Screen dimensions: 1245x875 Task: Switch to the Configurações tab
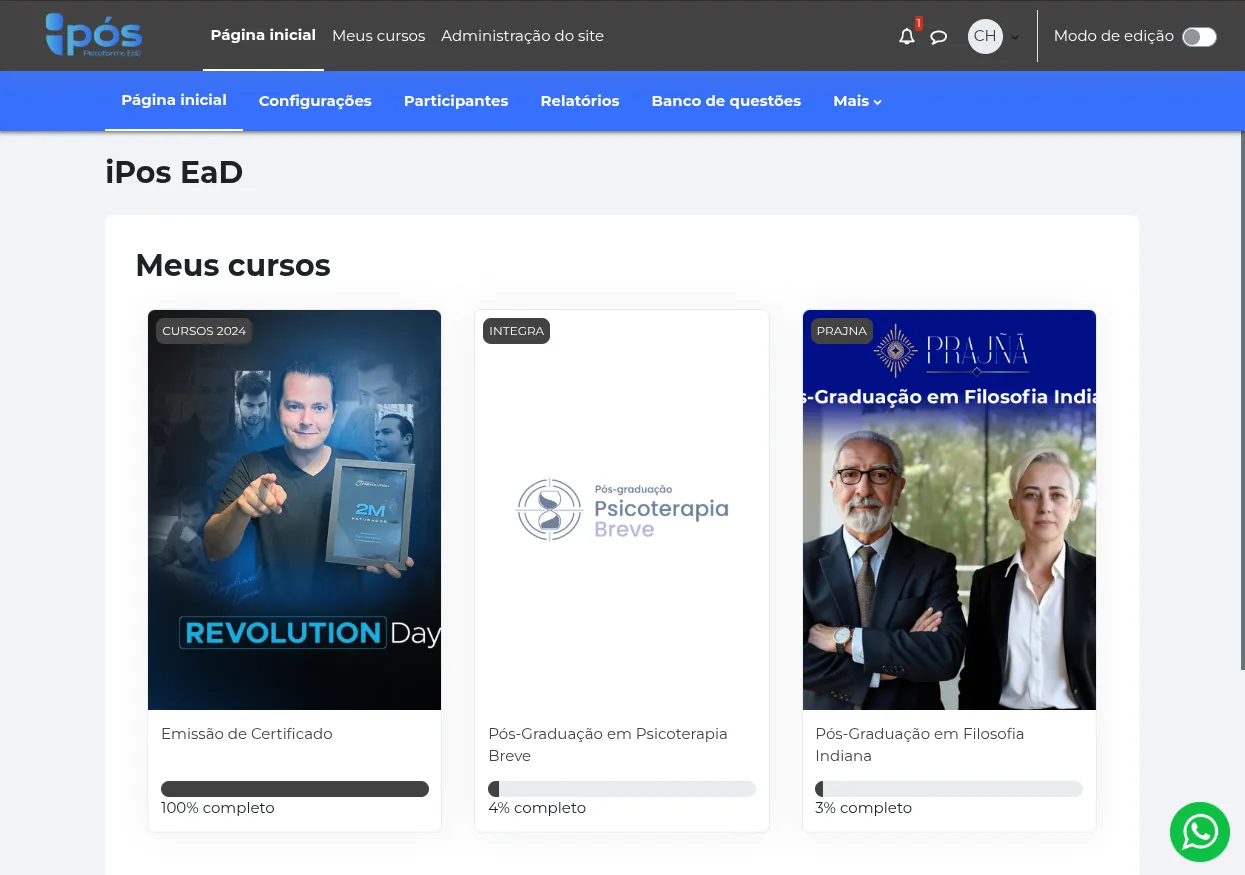coord(315,101)
